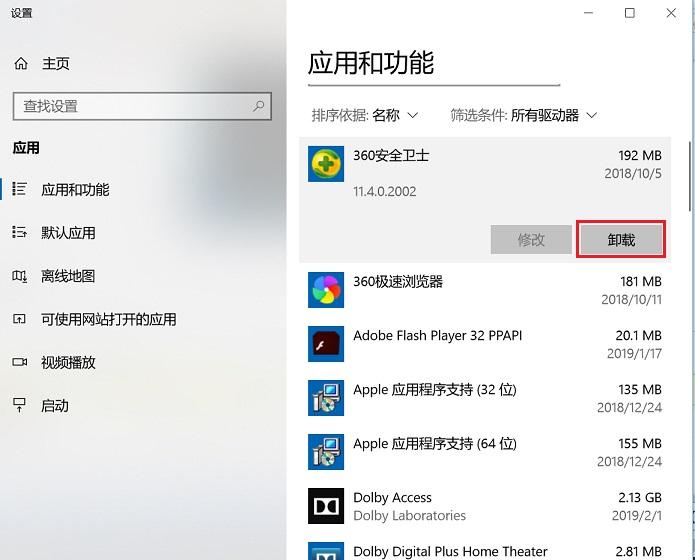The image size is (695, 560).
Task: Click the Apple 应用程序支持 (32 位) icon
Action: pyautogui.click(x=326, y=398)
